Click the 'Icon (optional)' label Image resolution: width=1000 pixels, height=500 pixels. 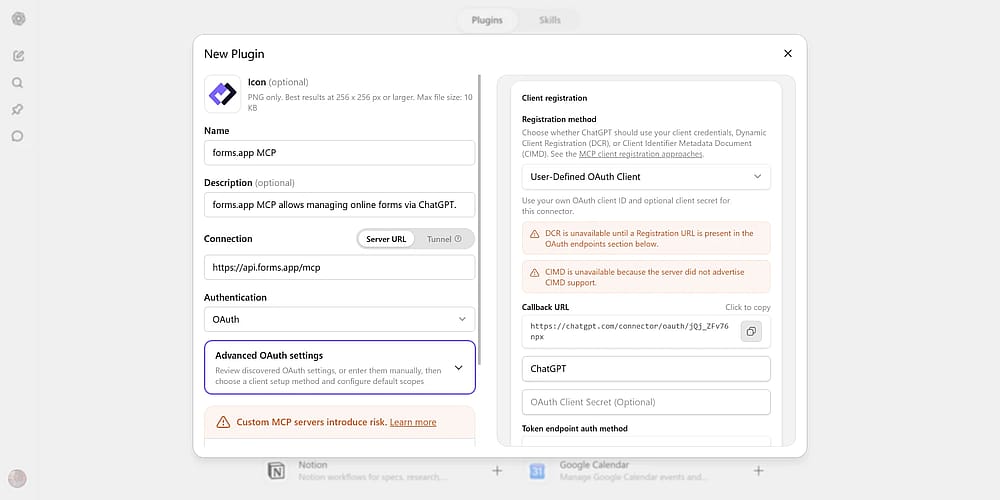pos(278,82)
